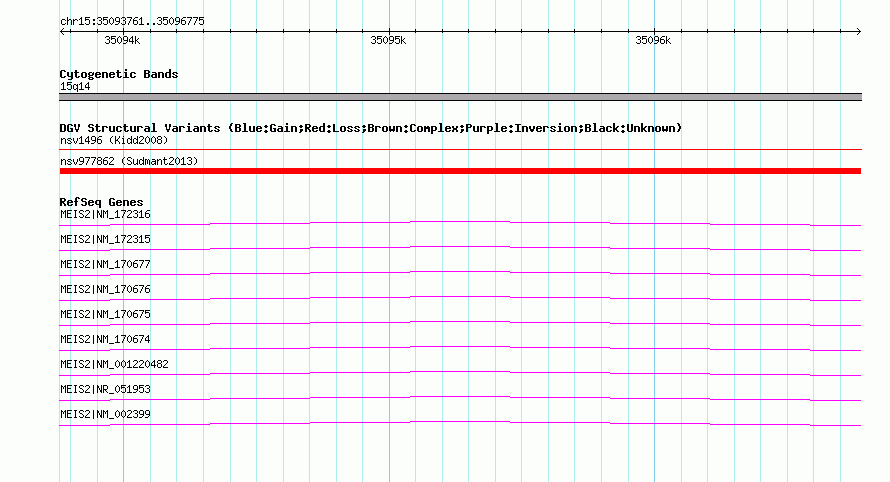Click the chr15:35093761..35096775 region label

click(132, 22)
